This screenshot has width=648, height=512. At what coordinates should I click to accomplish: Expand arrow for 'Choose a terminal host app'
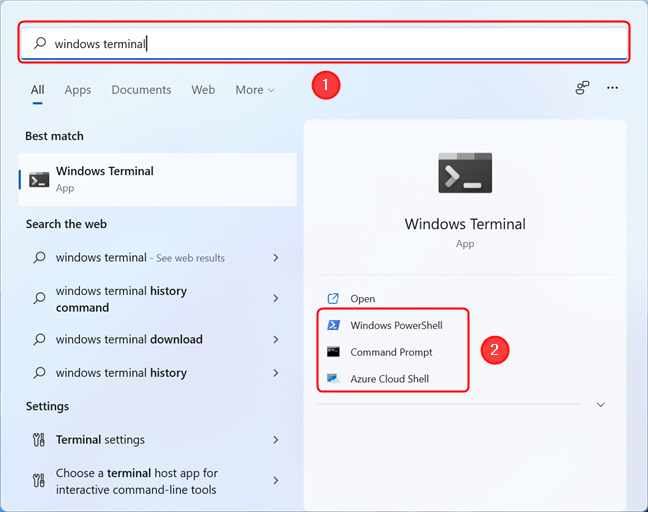point(276,480)
